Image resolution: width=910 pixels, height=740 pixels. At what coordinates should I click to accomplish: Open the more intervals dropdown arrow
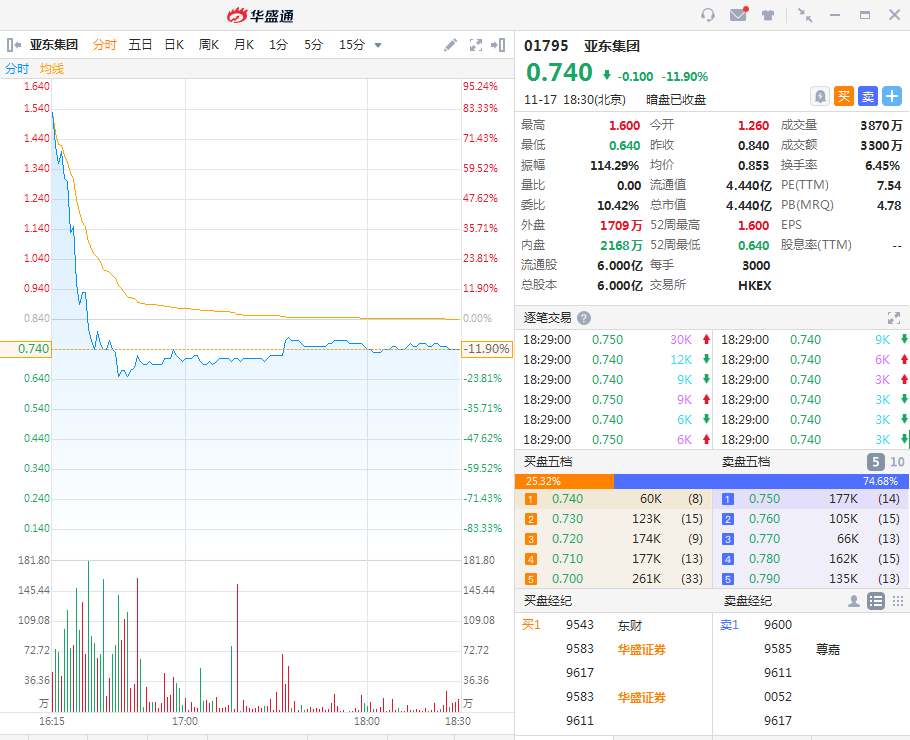tap(378, 45)
